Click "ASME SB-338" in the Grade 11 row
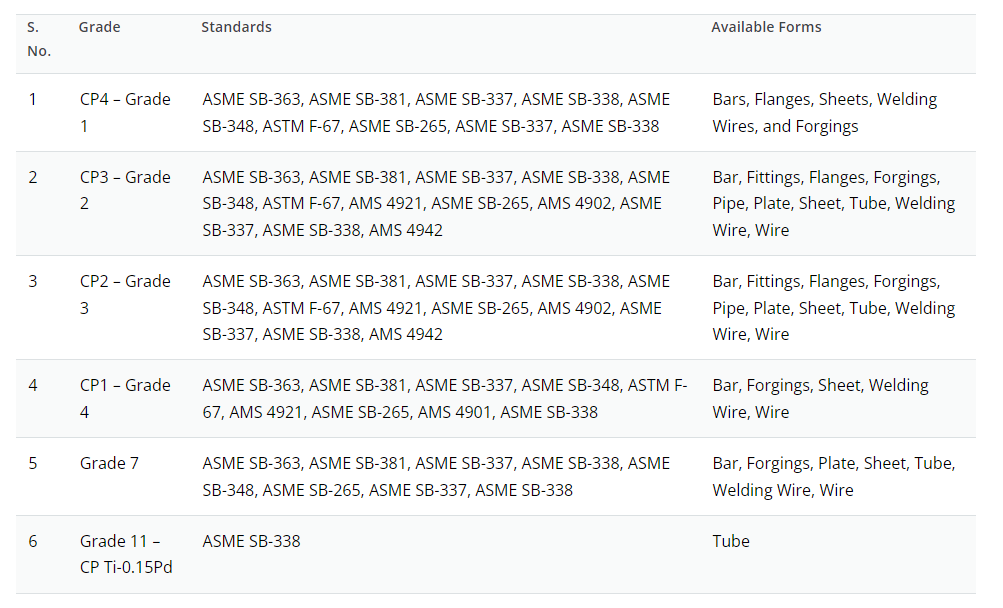 pyautogui.click(x=251, y=541)
